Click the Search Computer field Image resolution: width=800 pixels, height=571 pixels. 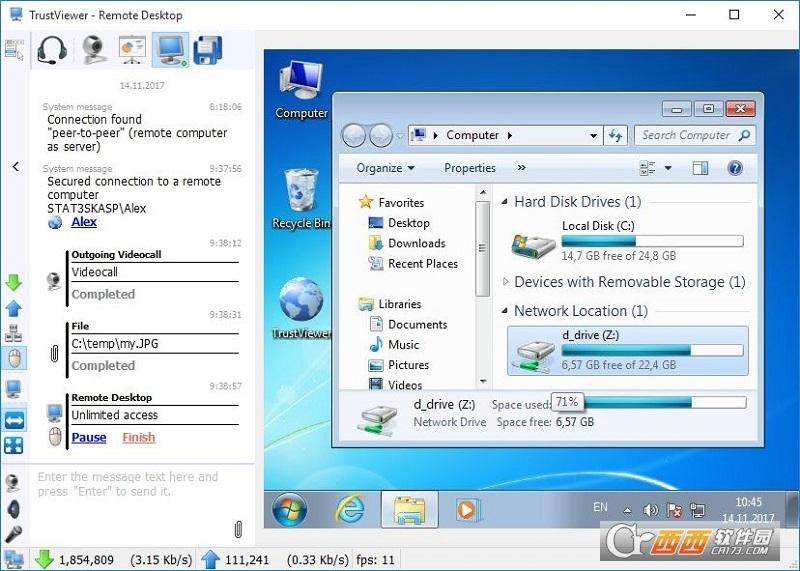(694, 135)
